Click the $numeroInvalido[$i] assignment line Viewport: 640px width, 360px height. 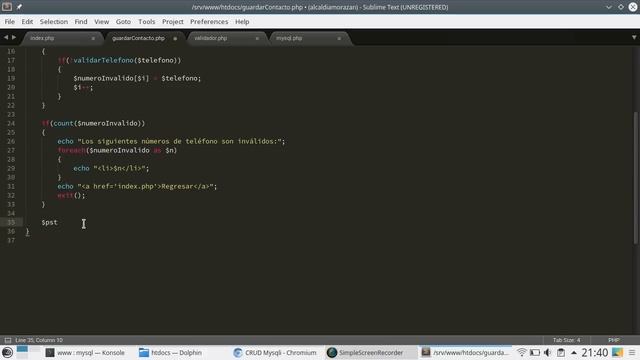coord(137,78)
